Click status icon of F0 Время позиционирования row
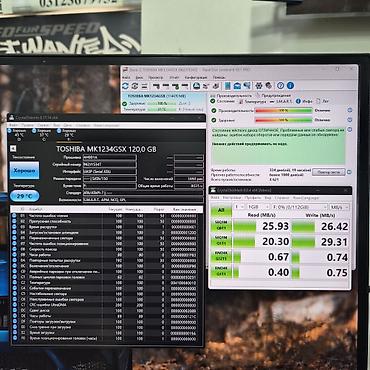The width and height of the screenshot is (370, 370). [x=14, y=338]
